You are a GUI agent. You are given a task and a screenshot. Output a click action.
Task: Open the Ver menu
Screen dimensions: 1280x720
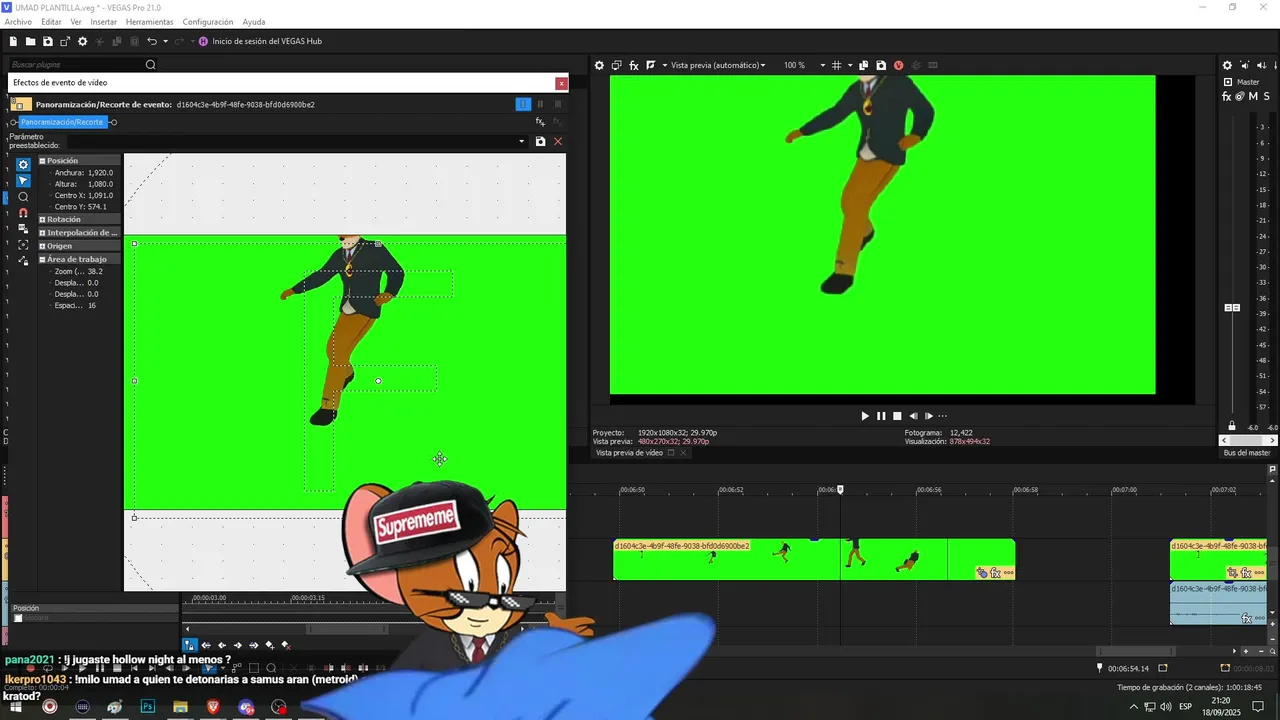tap(76, 21)
